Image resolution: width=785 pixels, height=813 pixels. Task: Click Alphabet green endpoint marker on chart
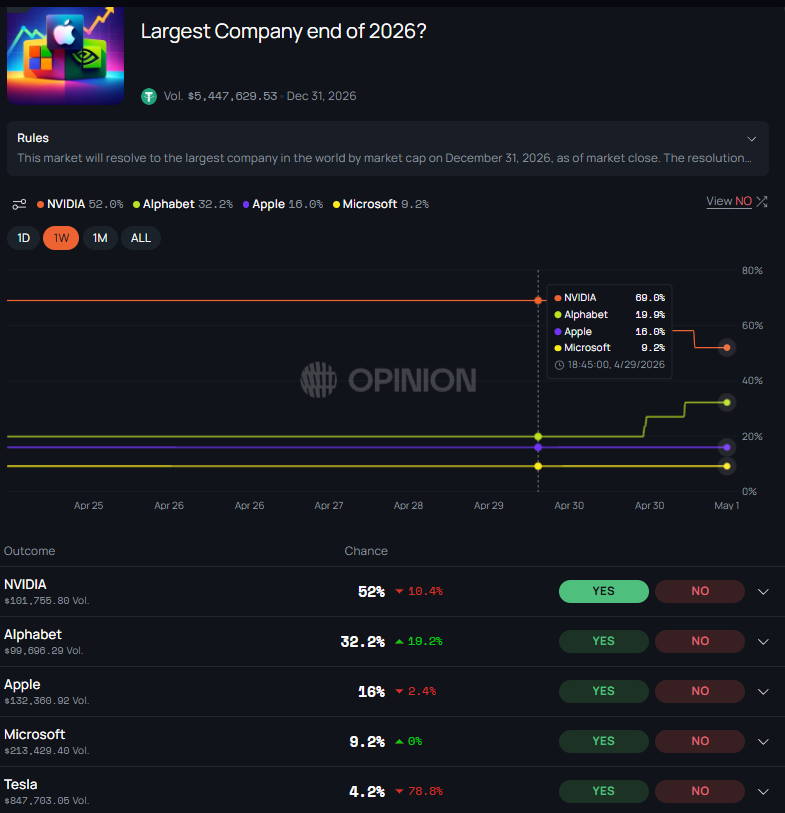[727, 402]
